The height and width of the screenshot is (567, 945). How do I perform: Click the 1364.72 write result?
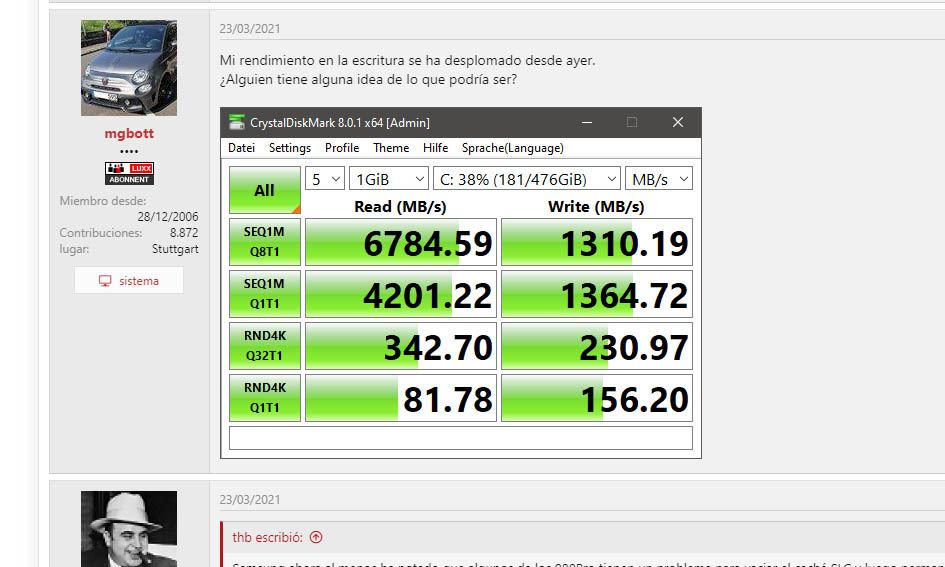597,294
